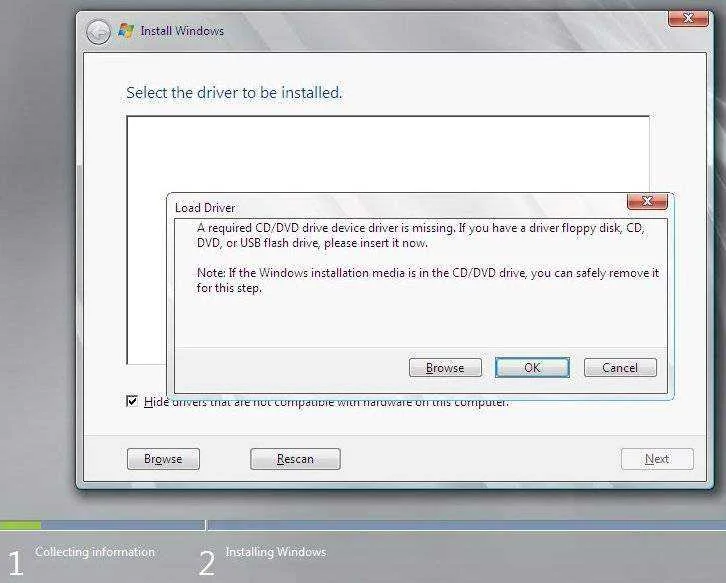
Task: Click the 'Note: If the Windows installation media' message
Action: [428, 280]
